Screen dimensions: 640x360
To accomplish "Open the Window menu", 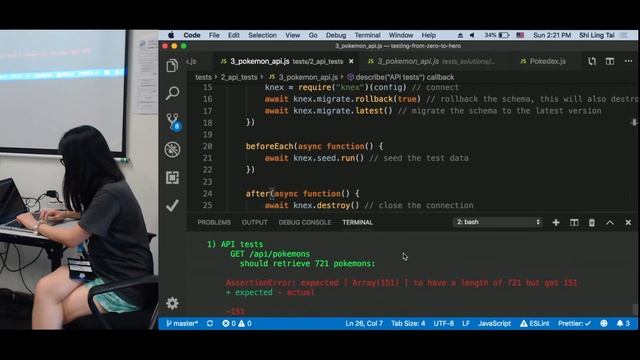I will [x=401, y=35].
